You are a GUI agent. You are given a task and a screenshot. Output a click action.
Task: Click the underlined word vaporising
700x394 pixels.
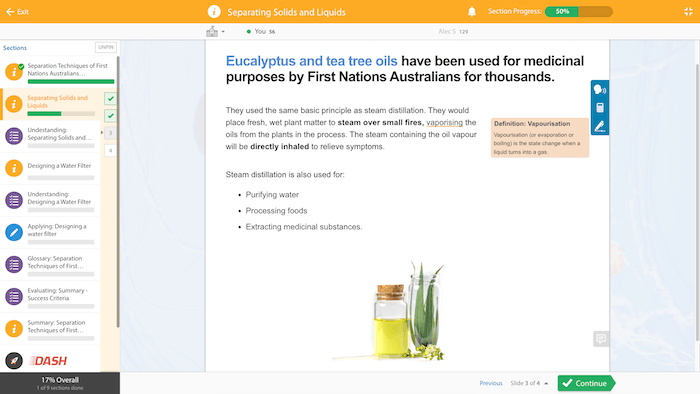pyautogui.click(x=444, y=122)
